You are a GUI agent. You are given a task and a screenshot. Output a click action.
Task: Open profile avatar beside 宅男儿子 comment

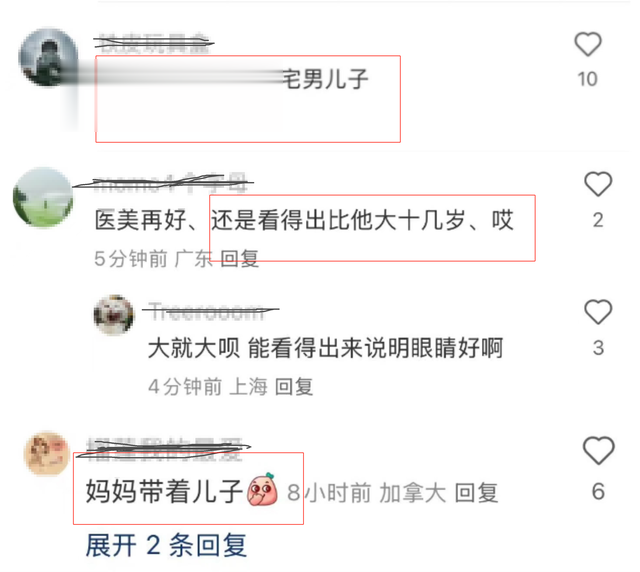(x=49, y=58)
